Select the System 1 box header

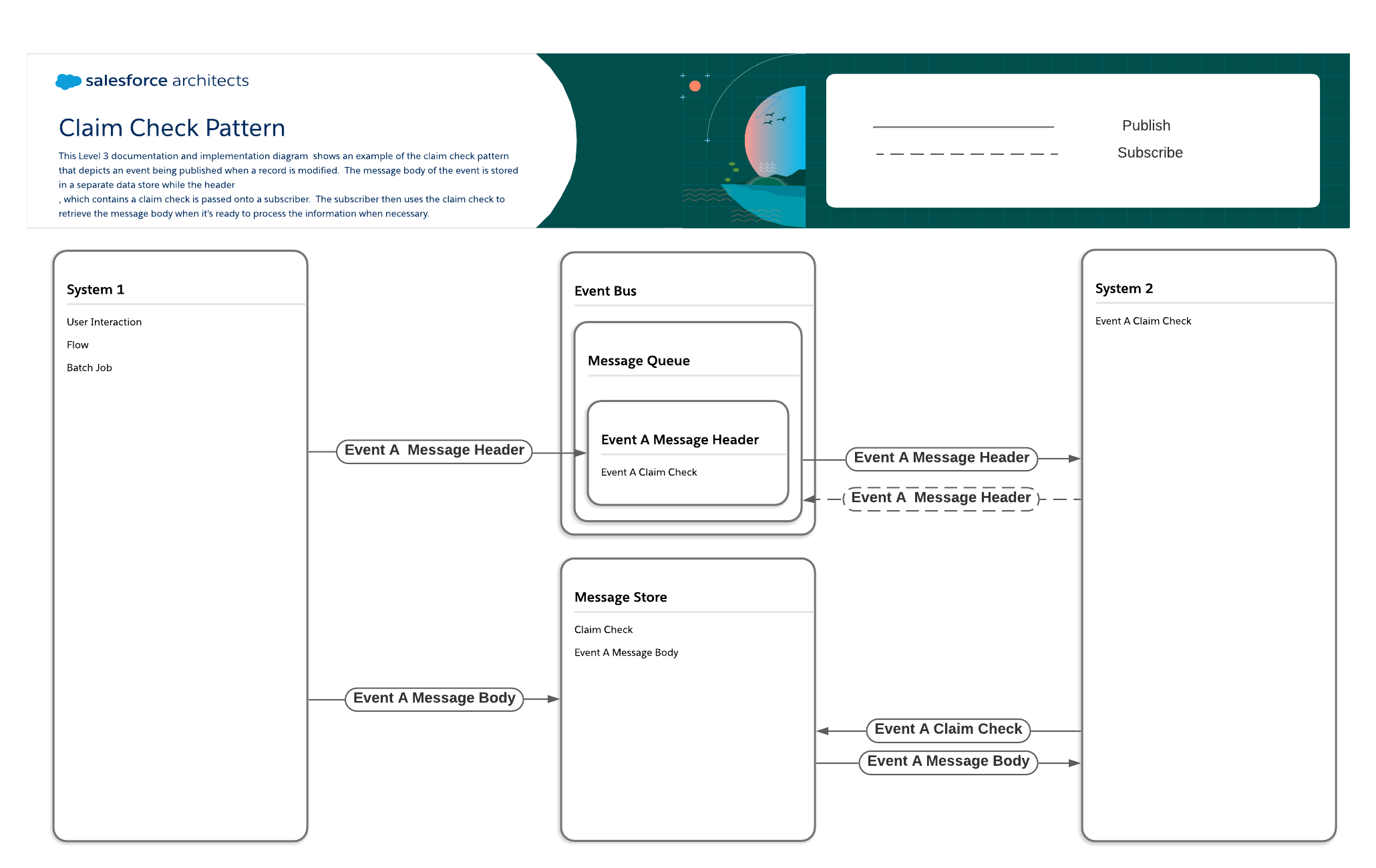[x=96, y=289]
